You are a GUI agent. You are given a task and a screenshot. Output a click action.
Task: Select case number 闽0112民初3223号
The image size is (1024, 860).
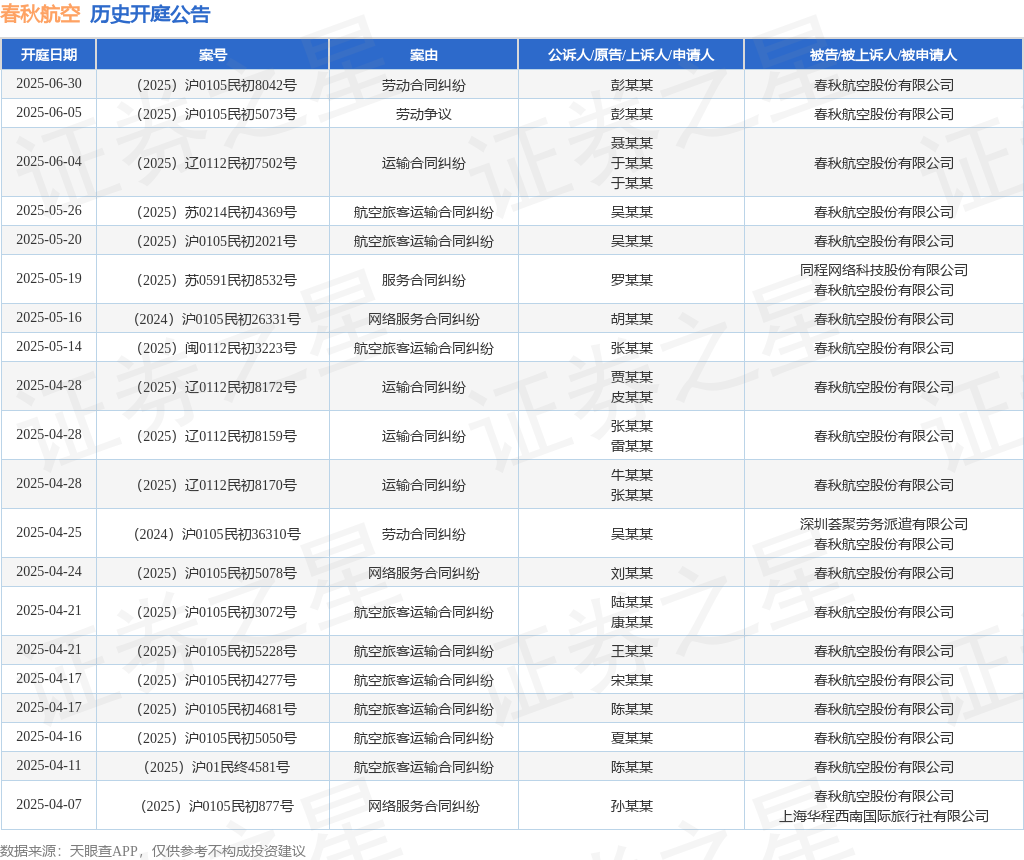point(216,348)
